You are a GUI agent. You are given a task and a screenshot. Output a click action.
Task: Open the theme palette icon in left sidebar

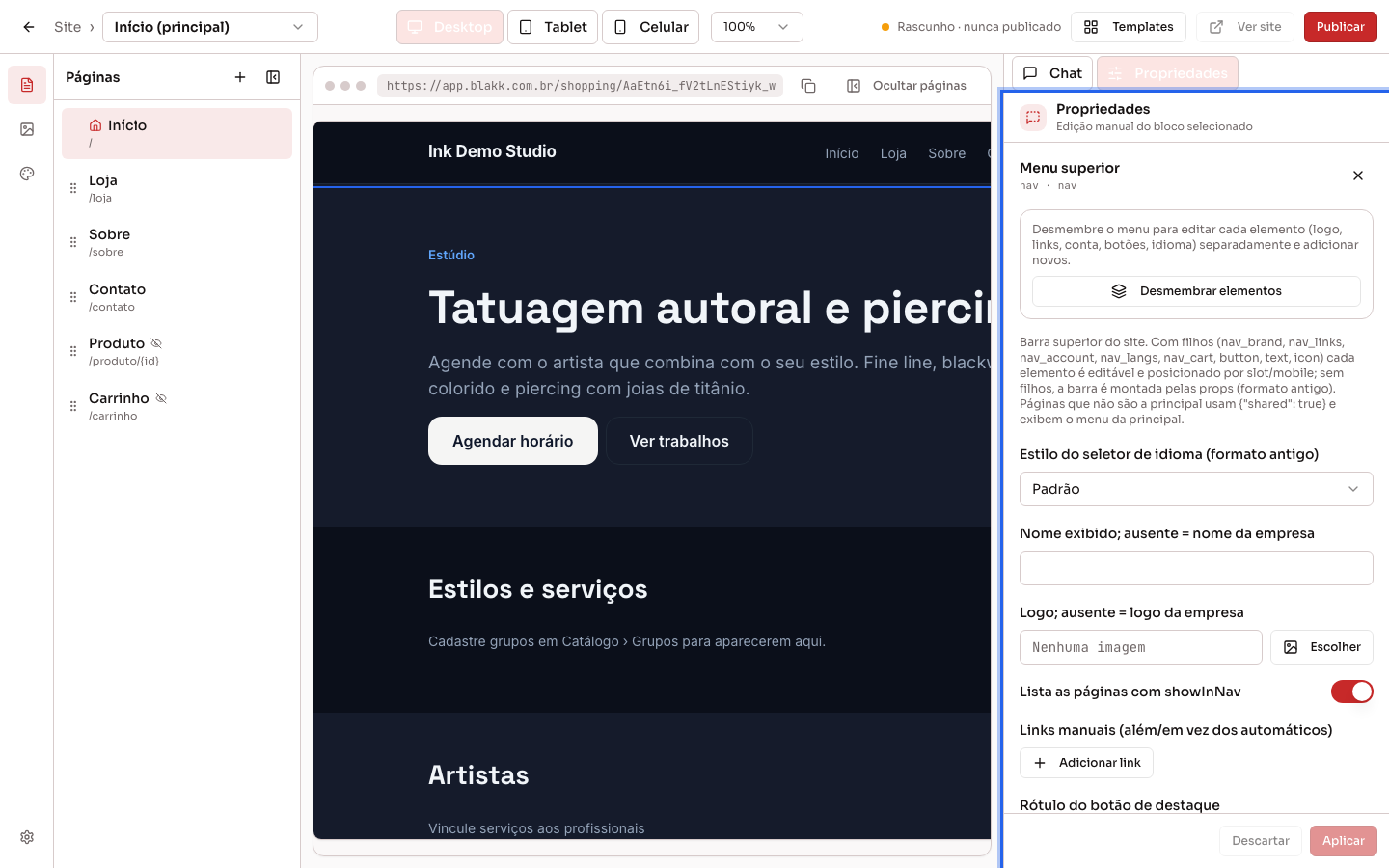pyautogui.click(x=27, y=174)
